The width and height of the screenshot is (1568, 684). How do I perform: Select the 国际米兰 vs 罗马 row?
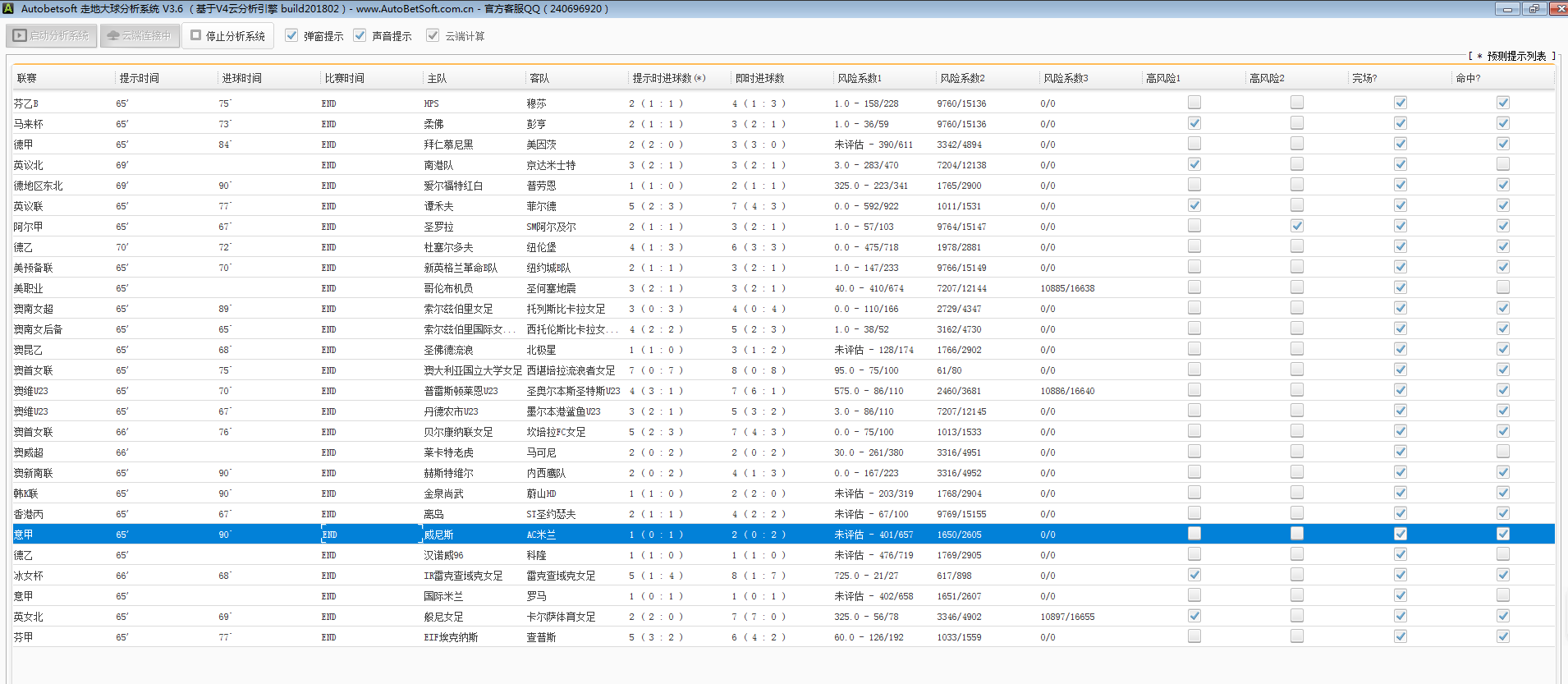coord(443,596)
